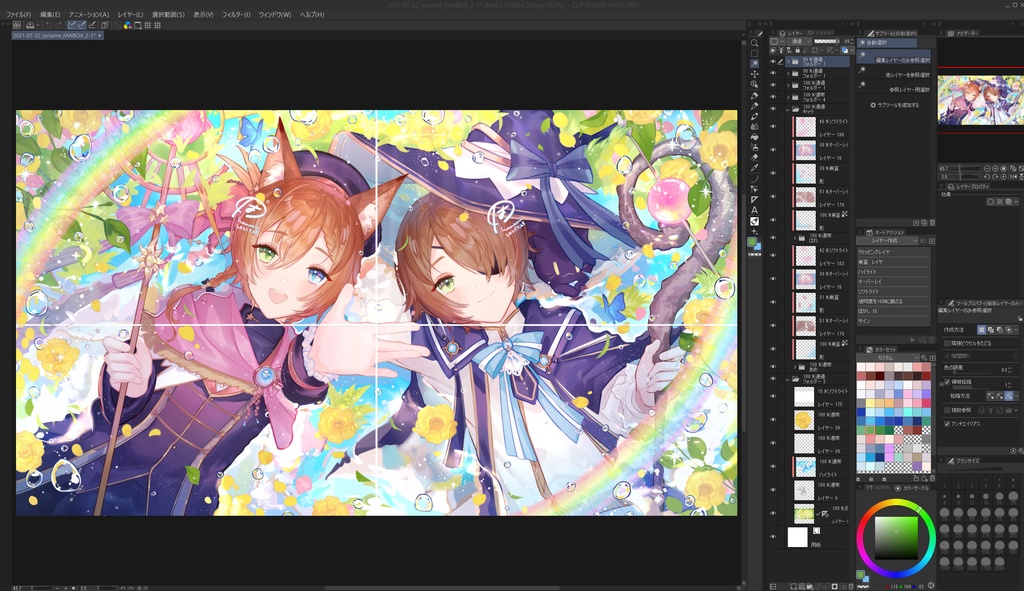Select the Text tool (A icon)
The height and width of the screenshot is (591, 1024).
(x=754, y=210)
